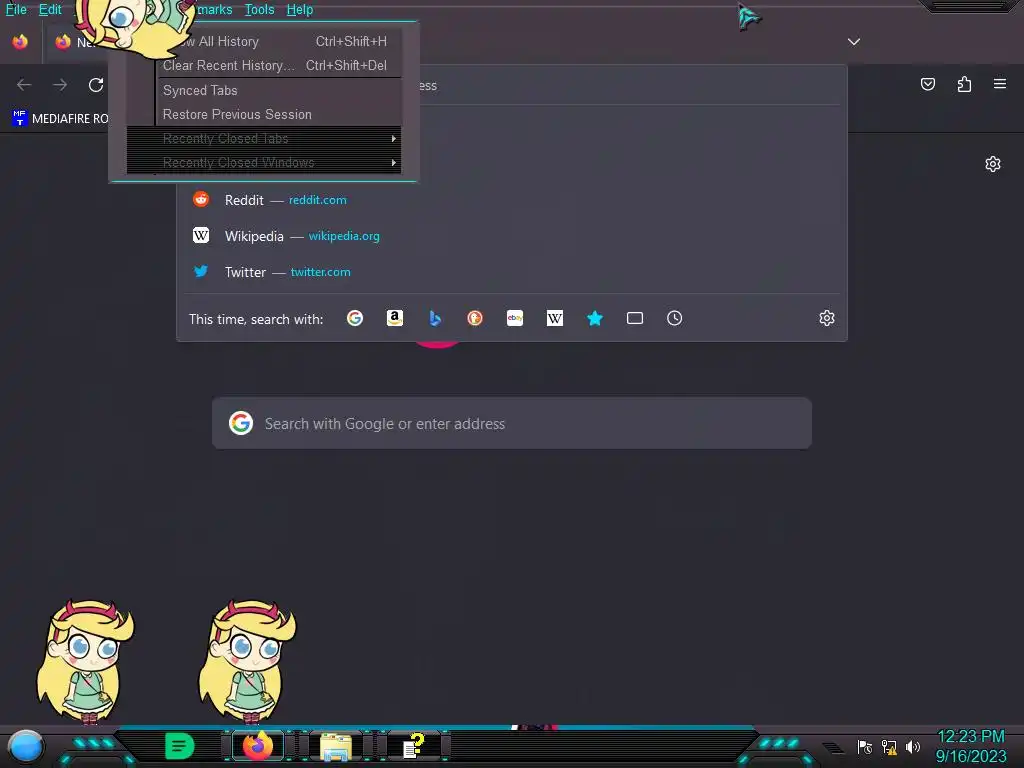
Task: Open the Help menu
Action: click(300, 10)
